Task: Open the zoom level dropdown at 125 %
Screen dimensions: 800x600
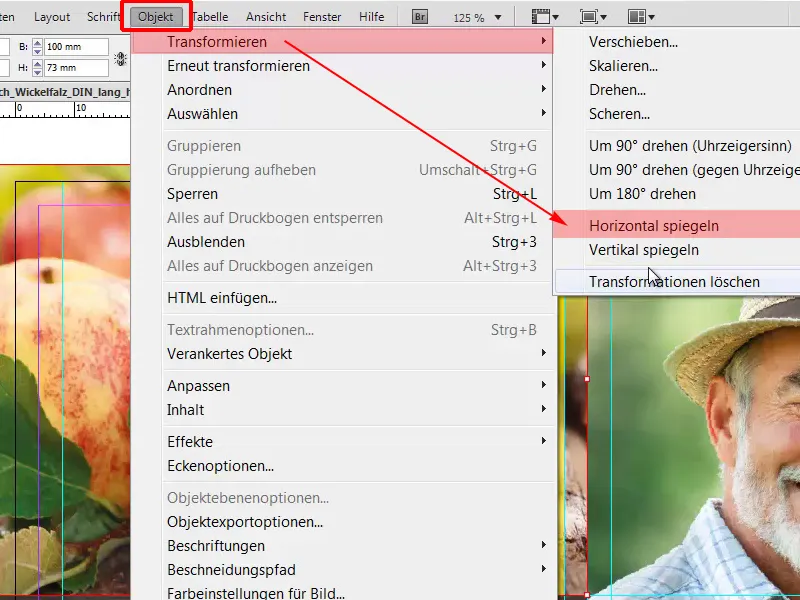Action: click(498, 17)
